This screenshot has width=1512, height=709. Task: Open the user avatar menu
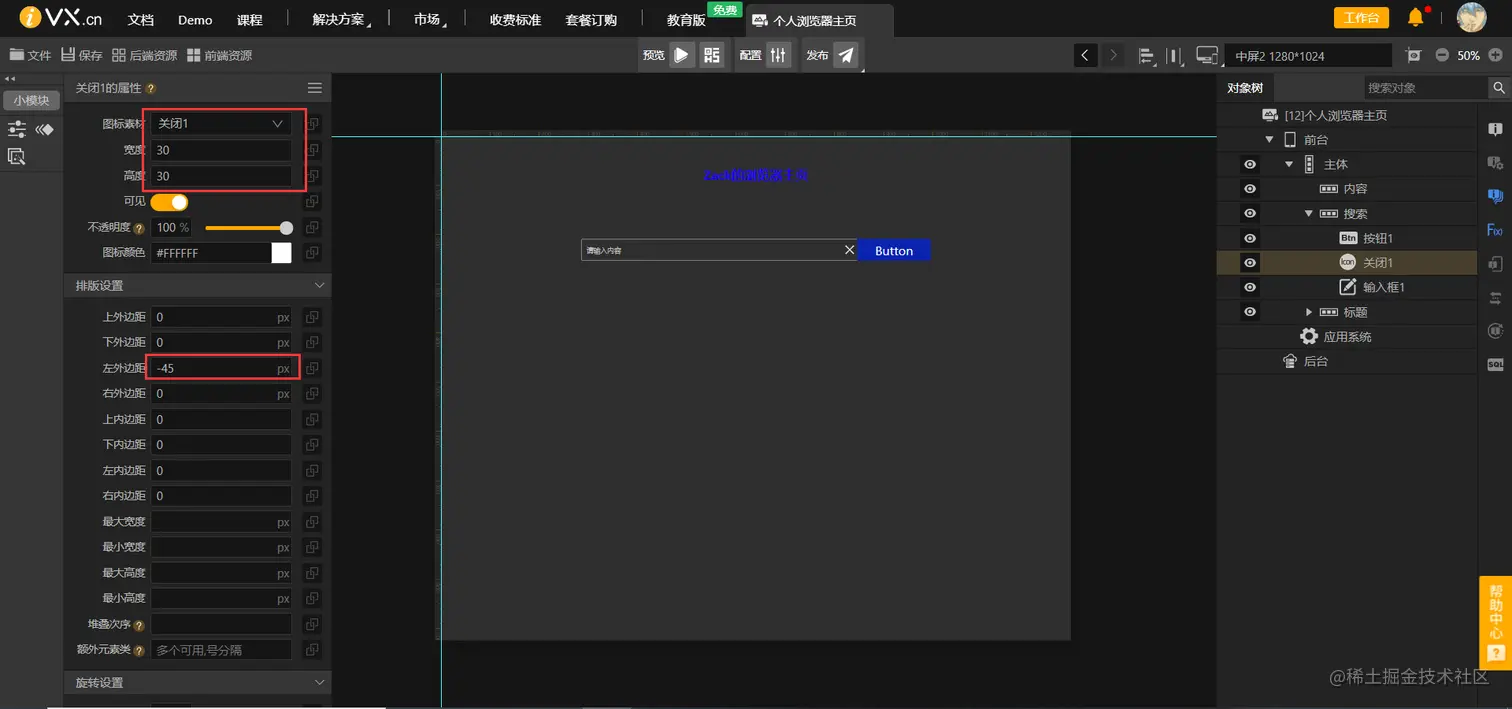(x=1471, y=17)
